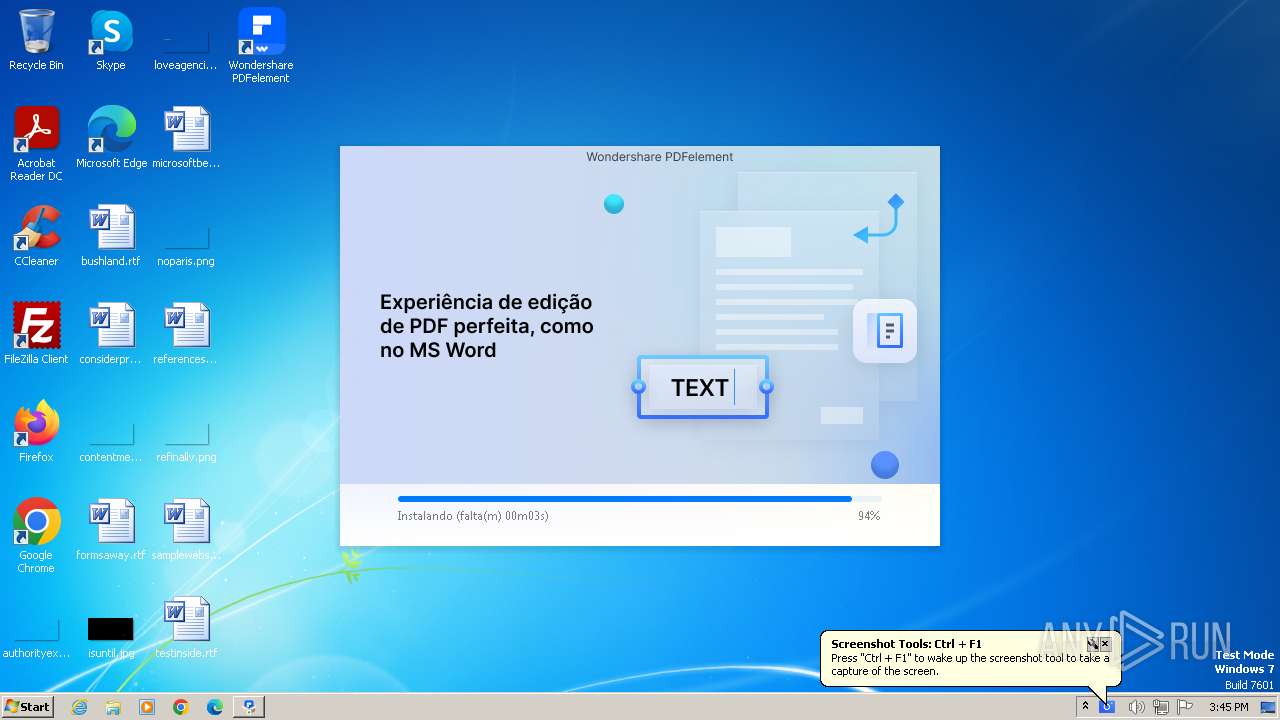Image resolution: width=1280 pixels, height=720 pixels.
Task: Select the testinside.rtf document icon
Action: [186, 627]
